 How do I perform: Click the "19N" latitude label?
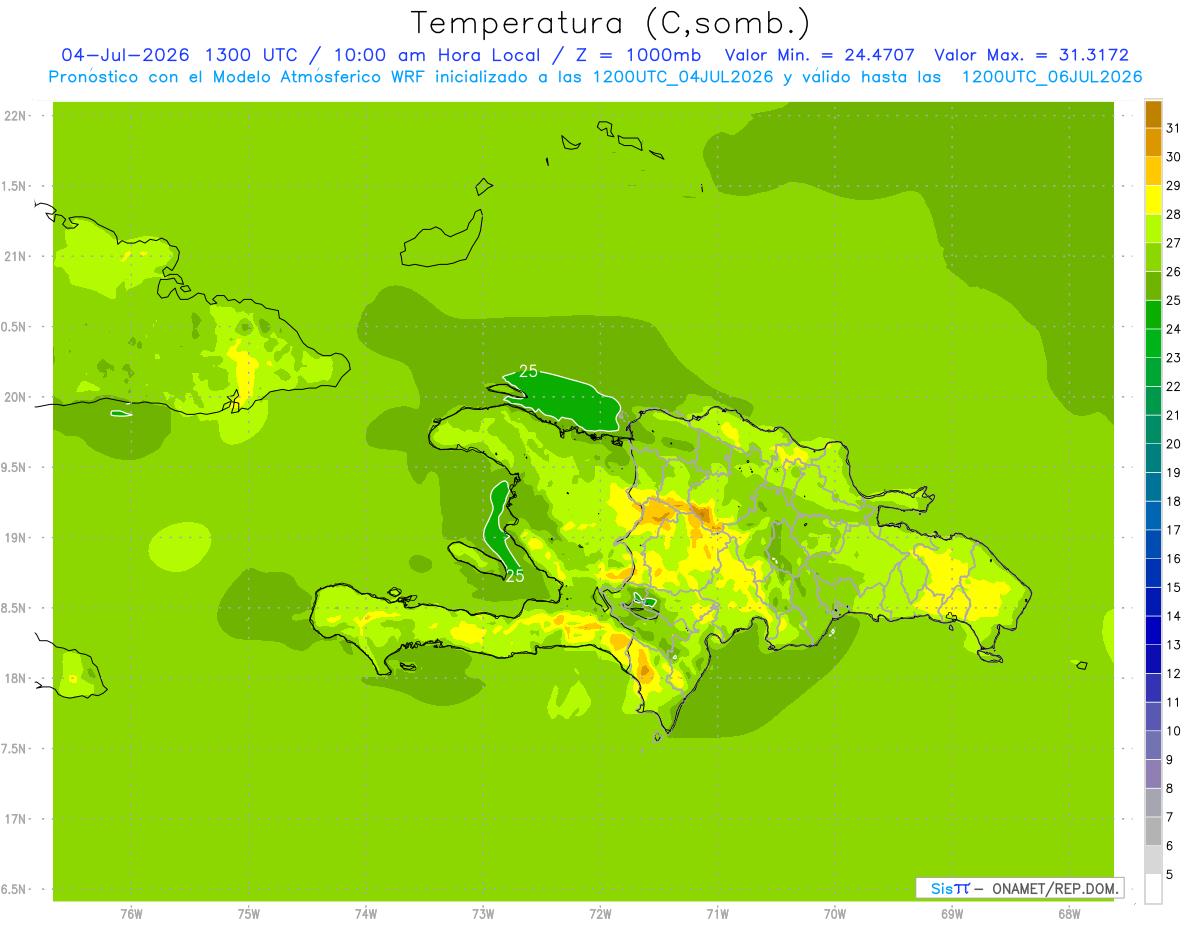point(15,538)
